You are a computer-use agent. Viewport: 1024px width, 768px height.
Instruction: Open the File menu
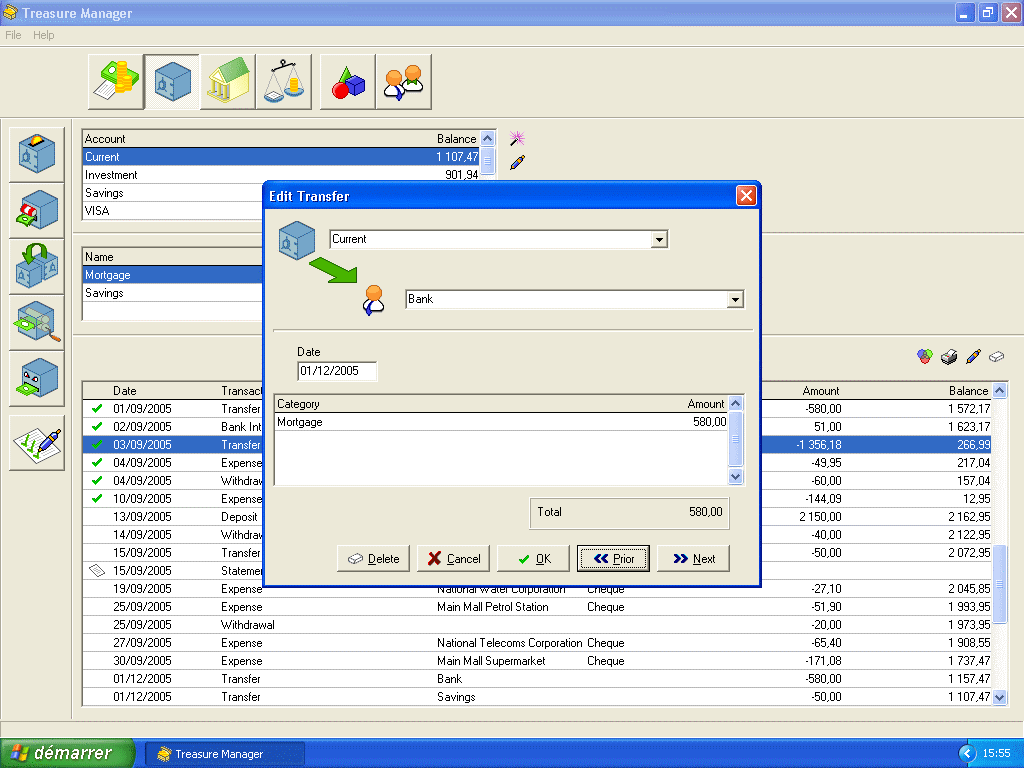[x=13, y=35]
